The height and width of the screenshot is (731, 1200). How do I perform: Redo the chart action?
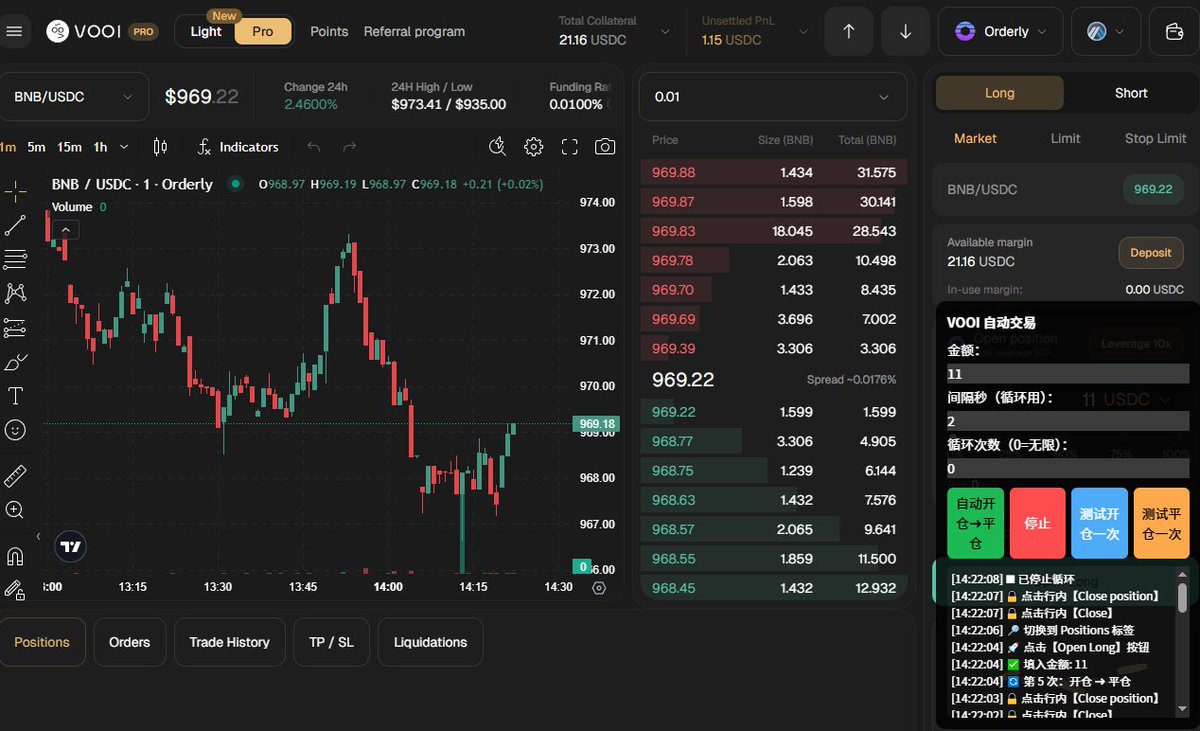pos(349,147)
